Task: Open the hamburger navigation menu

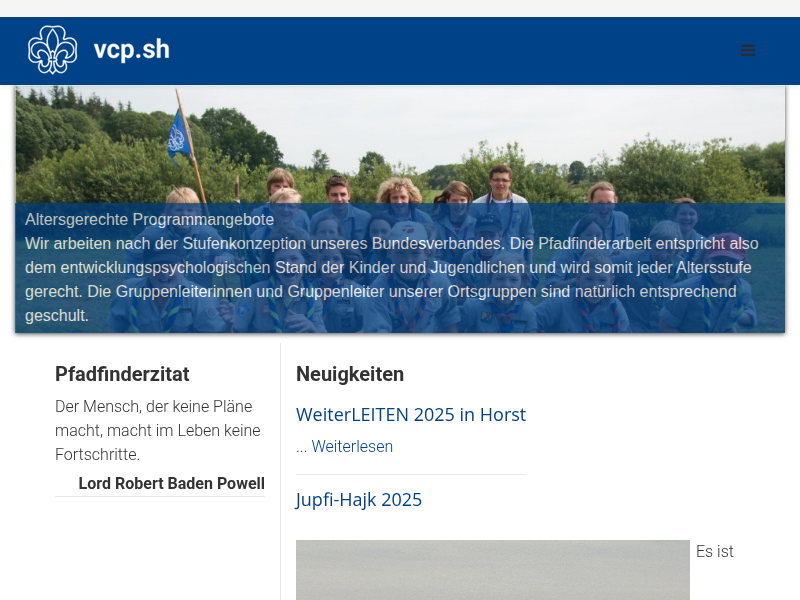Action: [x=748, y=50]
